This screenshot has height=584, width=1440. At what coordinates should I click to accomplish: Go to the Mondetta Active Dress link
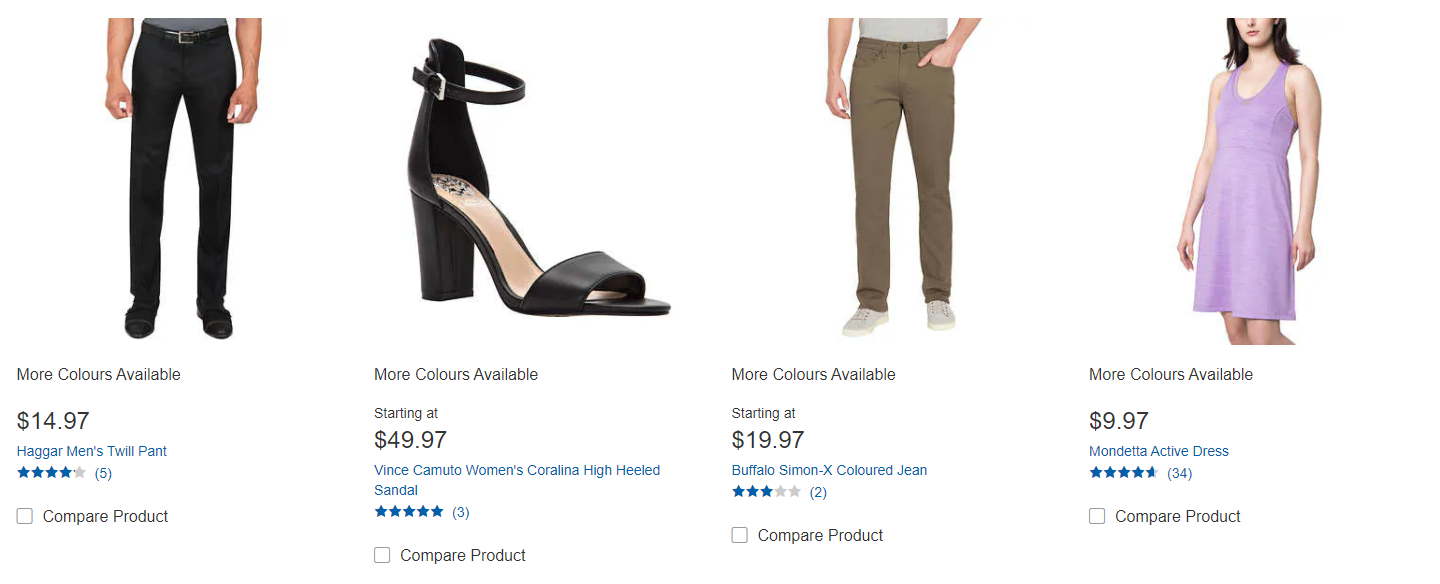[x=1159, y=451]
